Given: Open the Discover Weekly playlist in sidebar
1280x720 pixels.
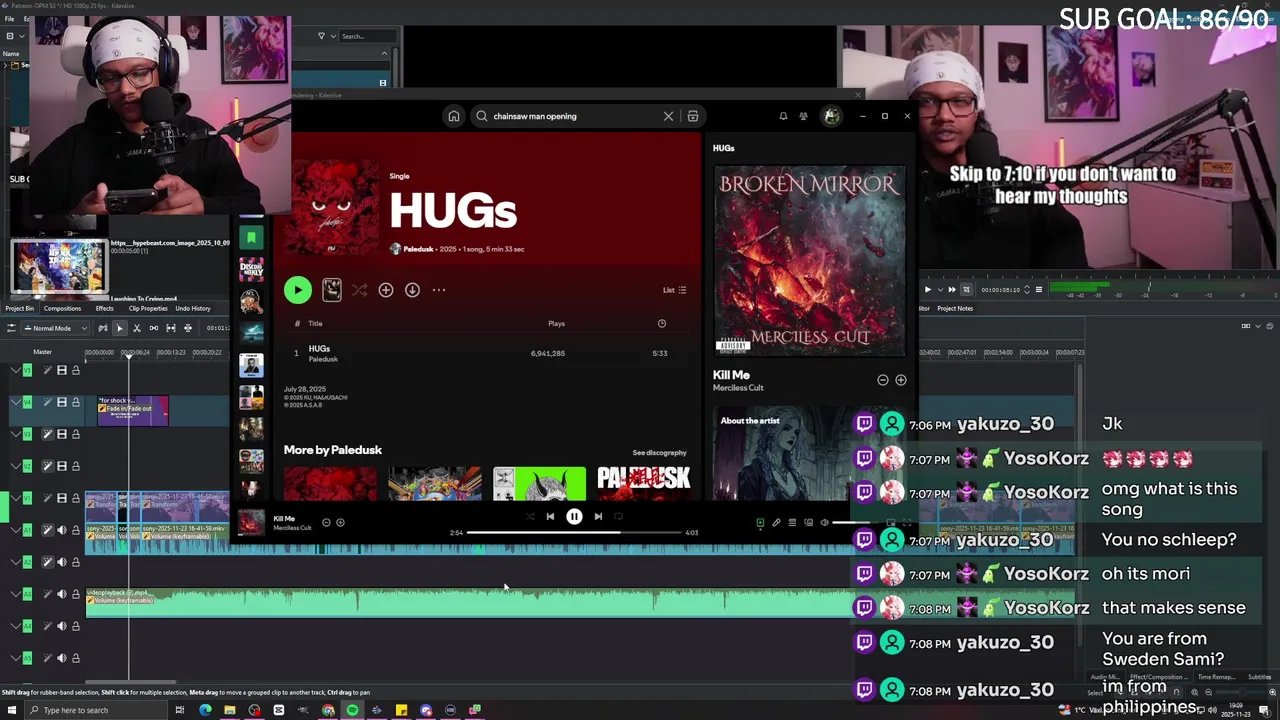Looking at the screenshot, I should coord(252,268).
